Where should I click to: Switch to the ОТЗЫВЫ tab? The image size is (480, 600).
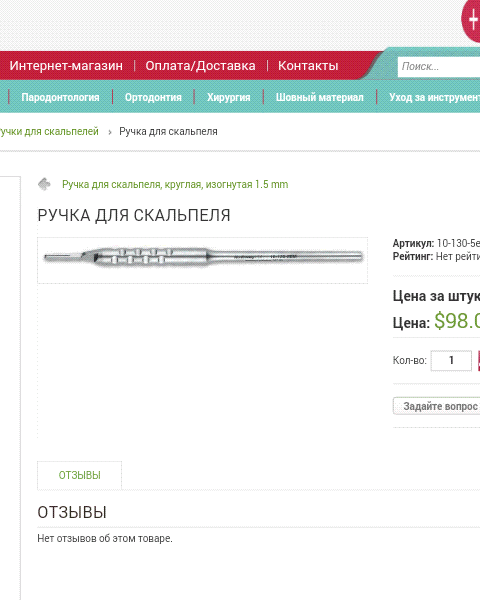point(80,475)
